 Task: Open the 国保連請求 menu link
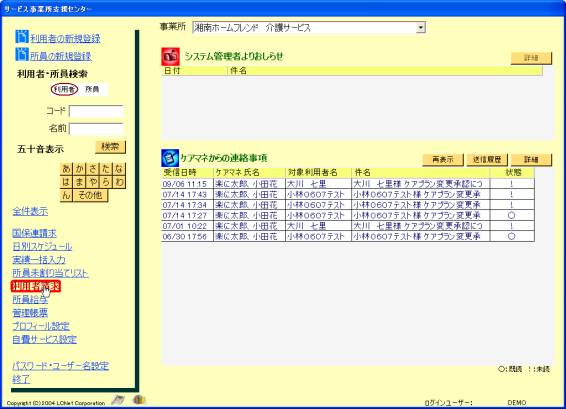coord(34,233)
